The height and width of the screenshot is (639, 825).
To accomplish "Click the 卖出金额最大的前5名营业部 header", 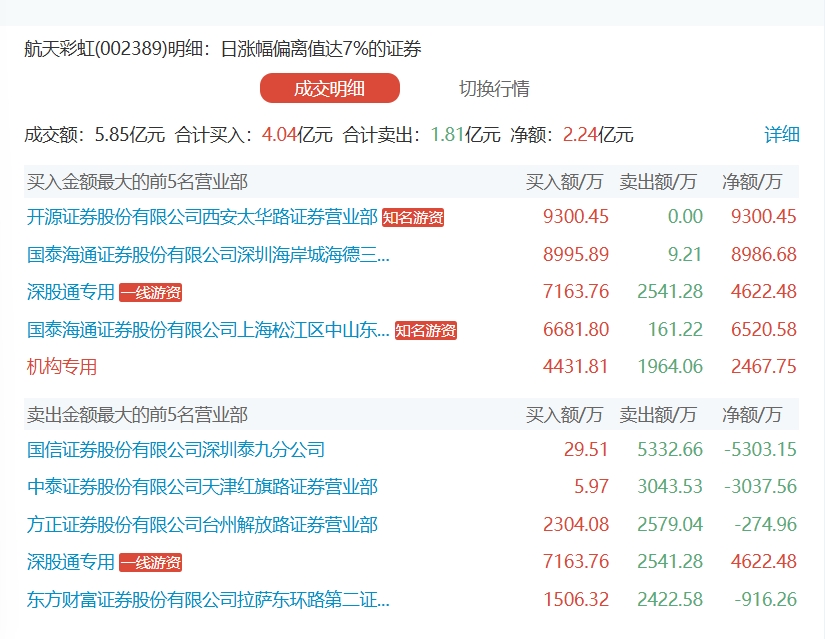I will [137, 415].
